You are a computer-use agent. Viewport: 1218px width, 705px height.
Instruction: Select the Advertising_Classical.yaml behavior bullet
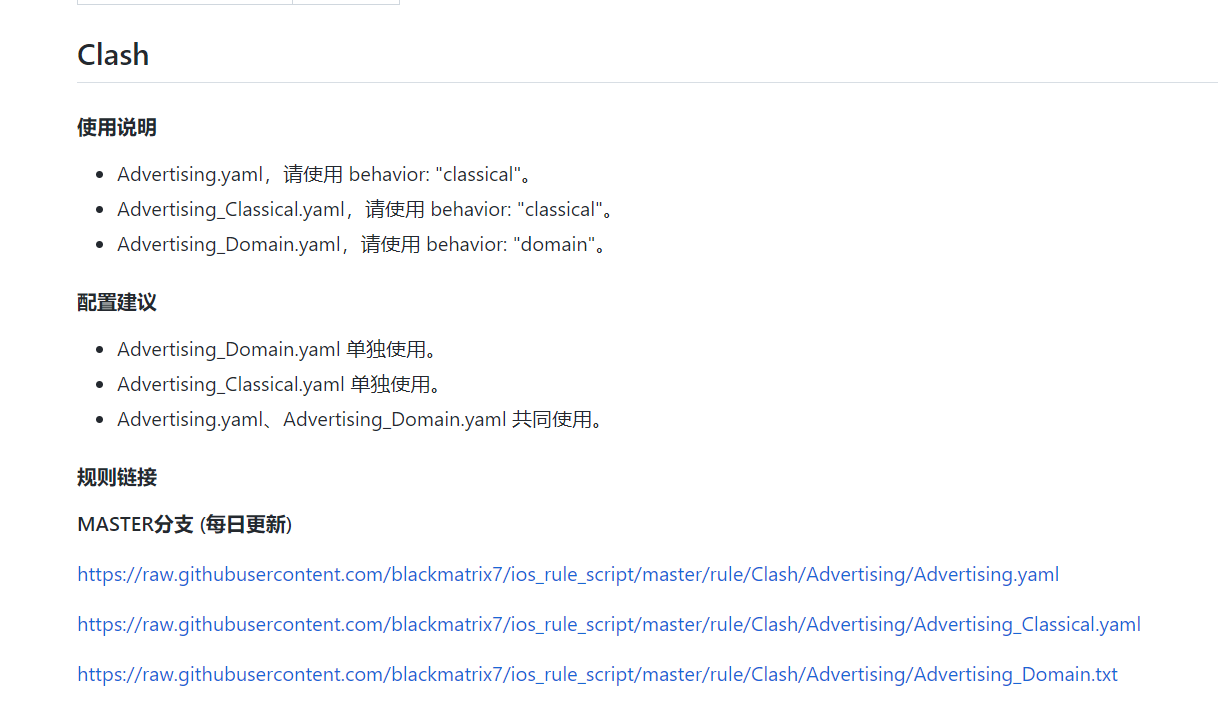click(364, 209)
